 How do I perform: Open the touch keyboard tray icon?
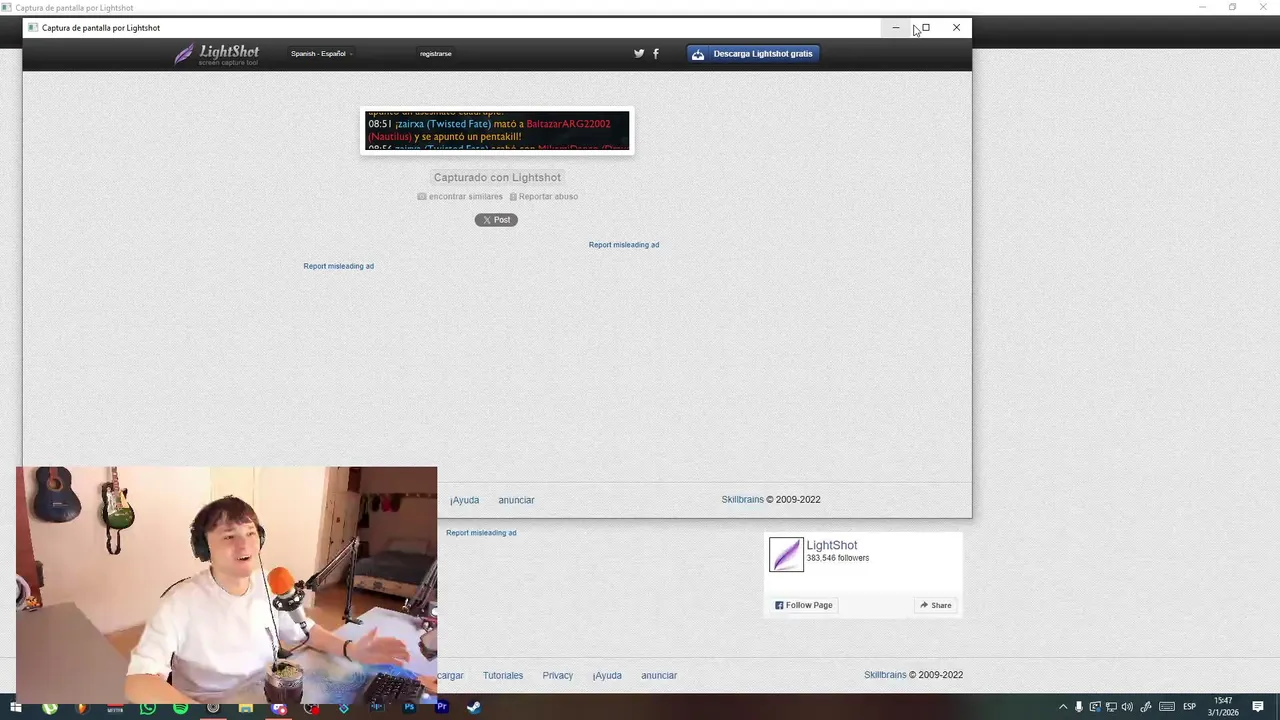[x=1167, y=707]
